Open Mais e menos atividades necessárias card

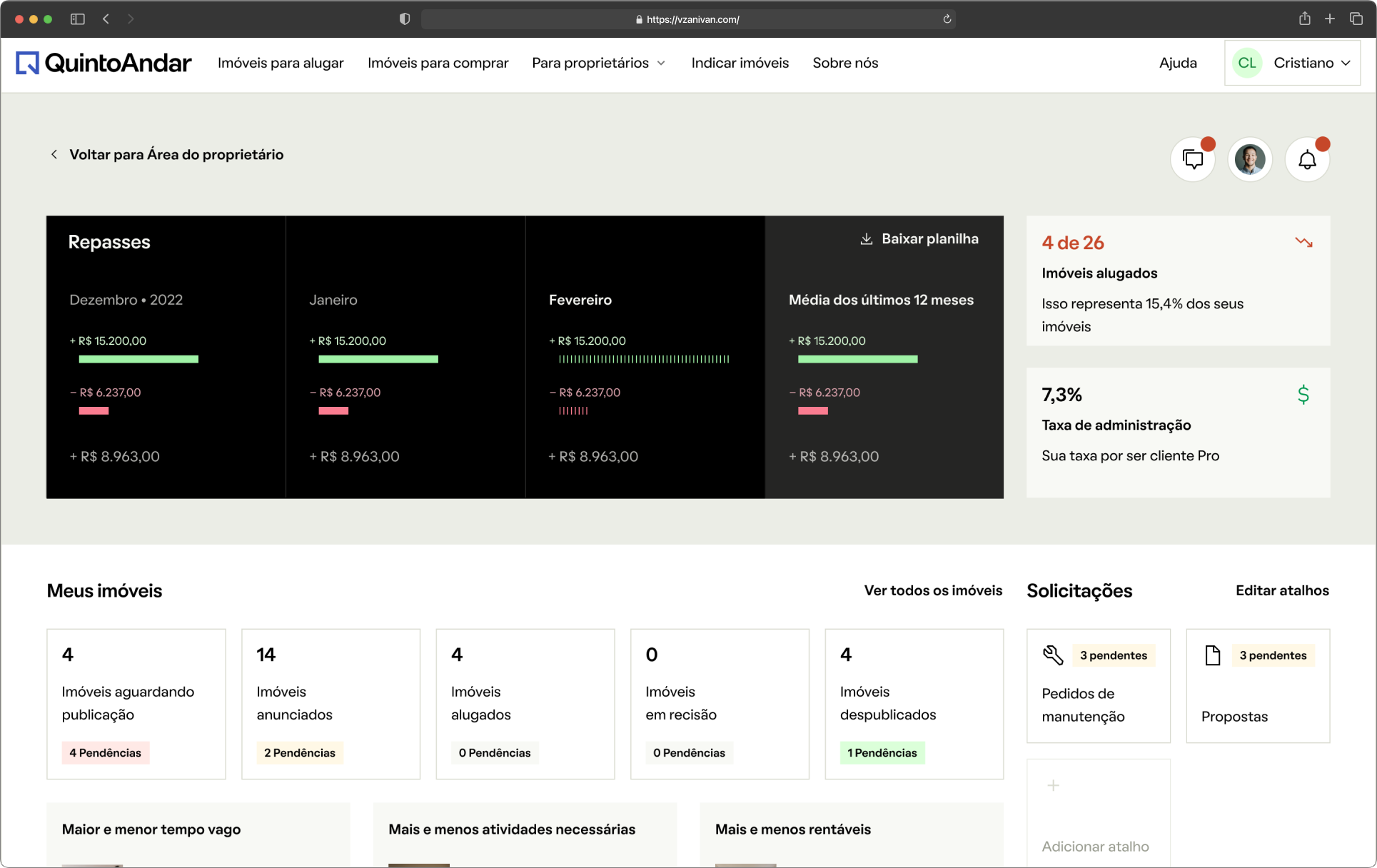tap(525, 835)
